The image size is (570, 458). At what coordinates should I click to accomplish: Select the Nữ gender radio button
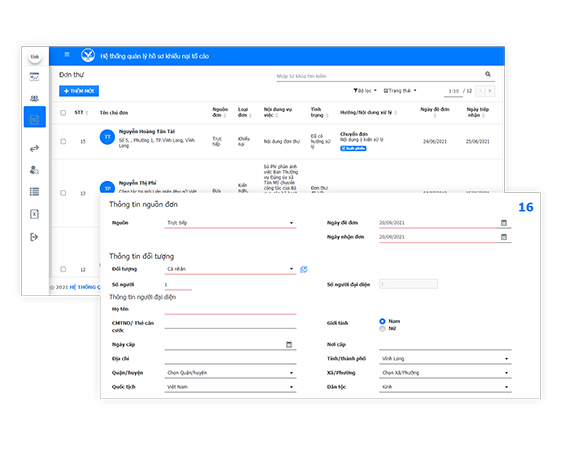click(382, 329)
